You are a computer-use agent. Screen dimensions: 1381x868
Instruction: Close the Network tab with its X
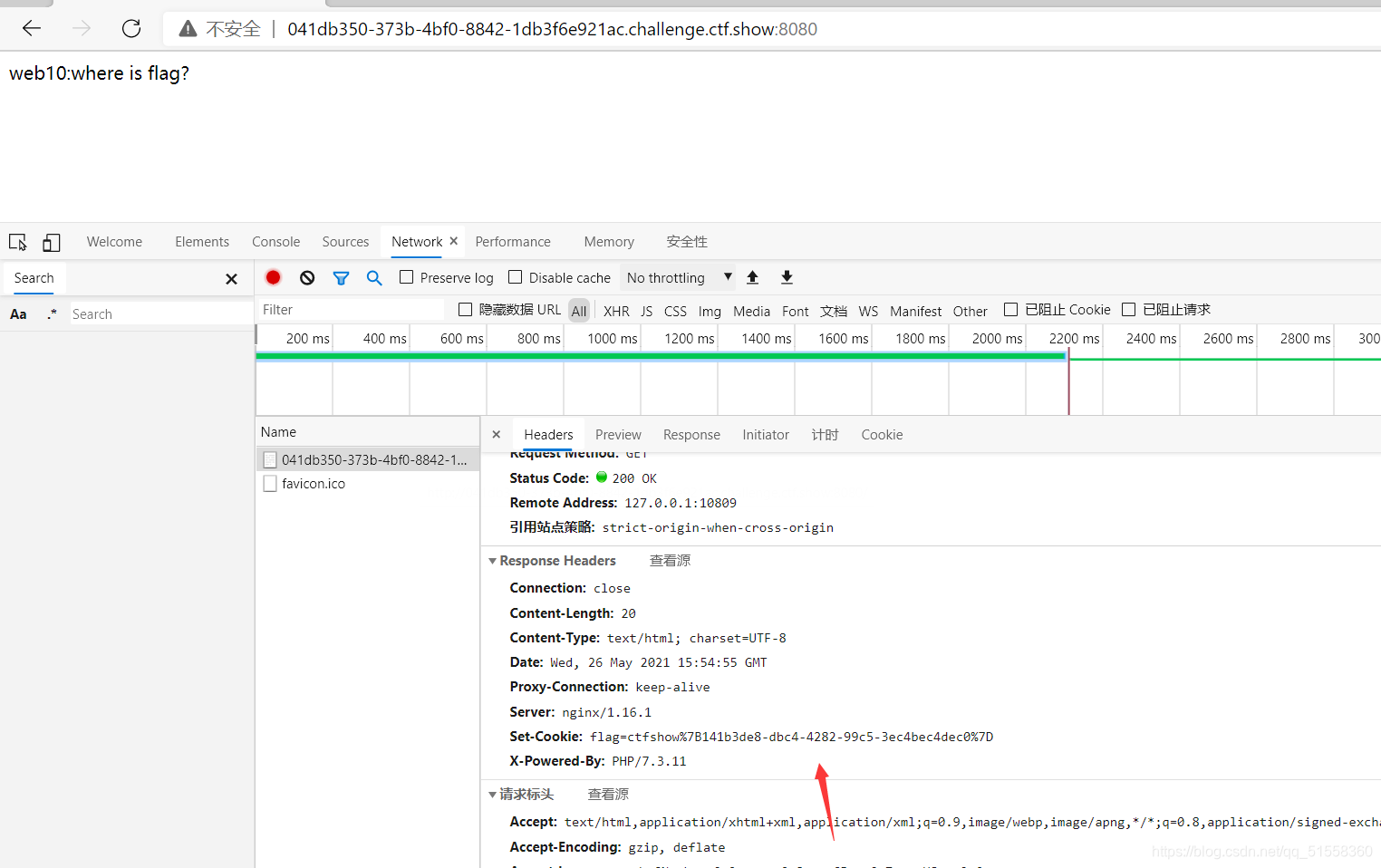[454, 241]
